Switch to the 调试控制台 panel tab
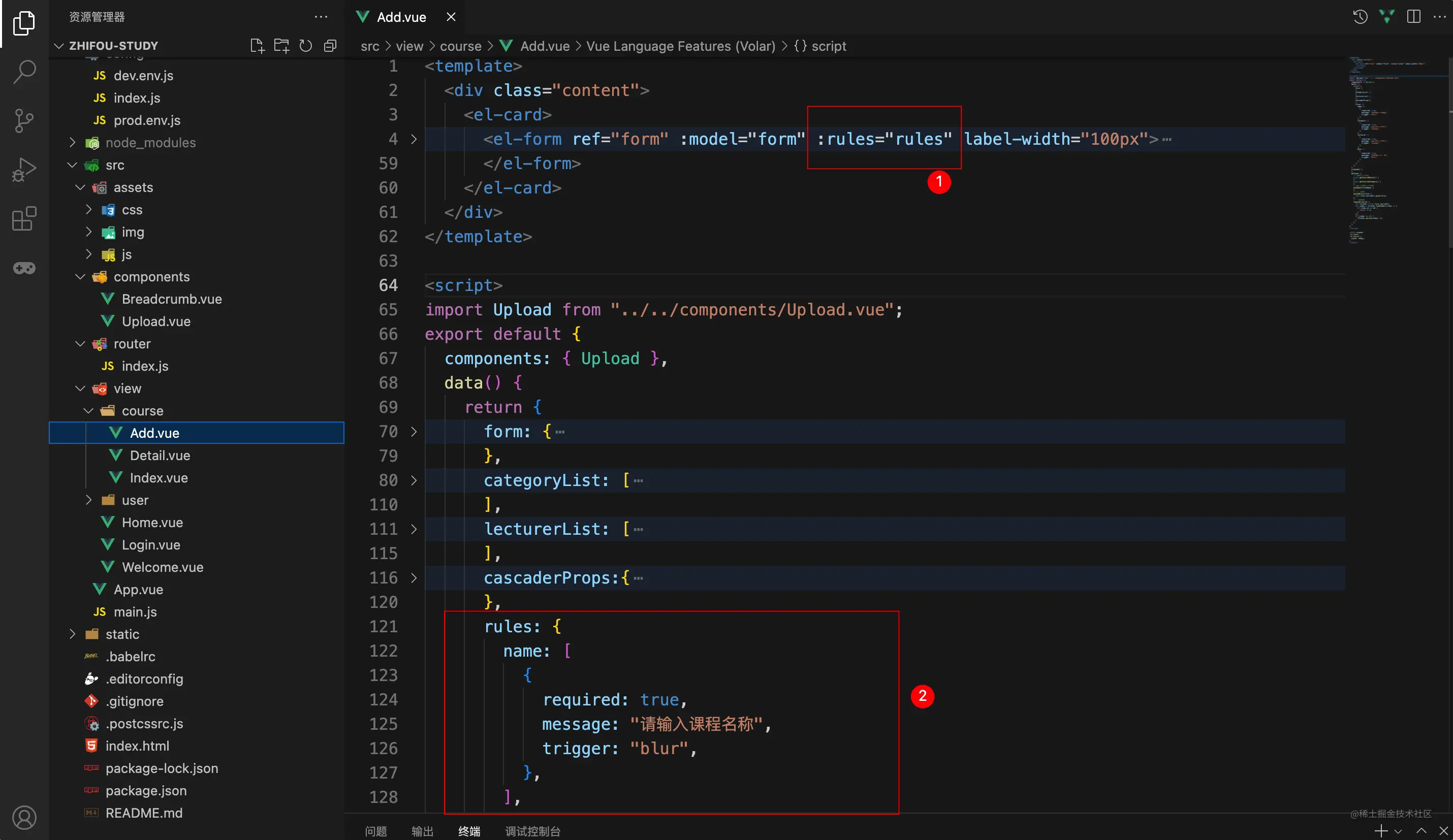 pos(532,831)
